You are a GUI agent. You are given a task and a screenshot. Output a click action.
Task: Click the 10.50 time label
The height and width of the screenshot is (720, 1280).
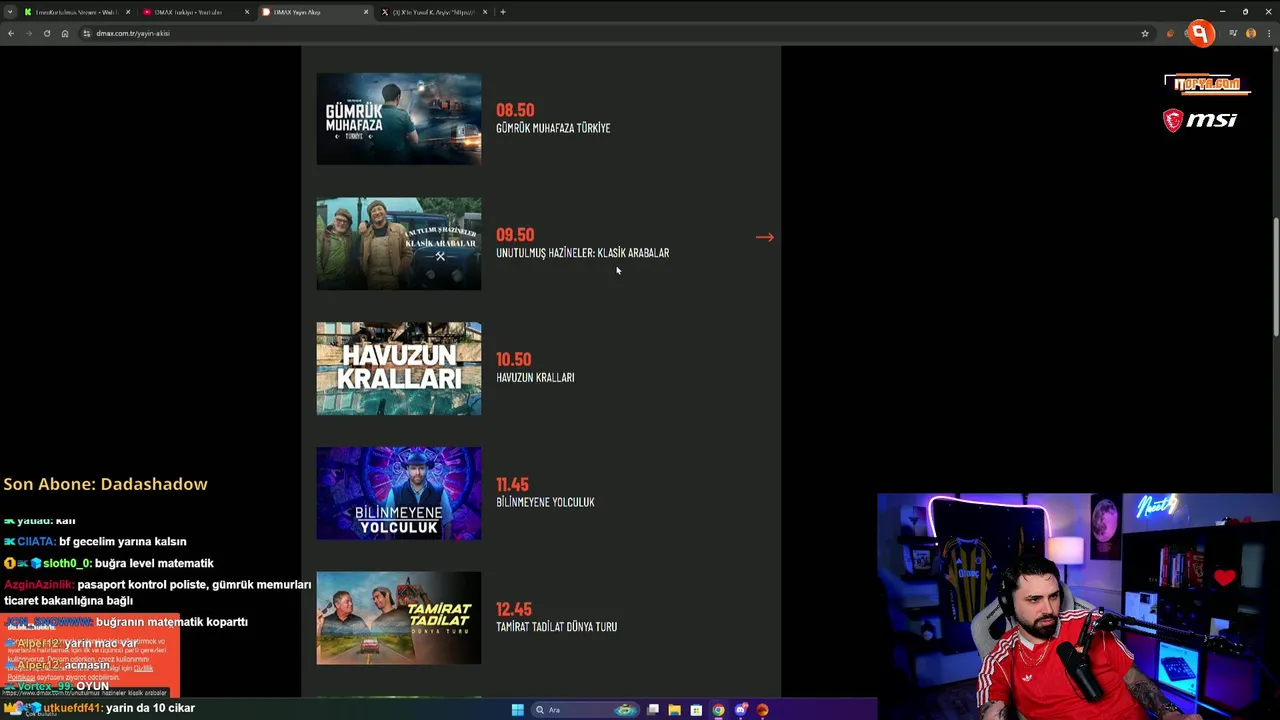pos(514,359)
